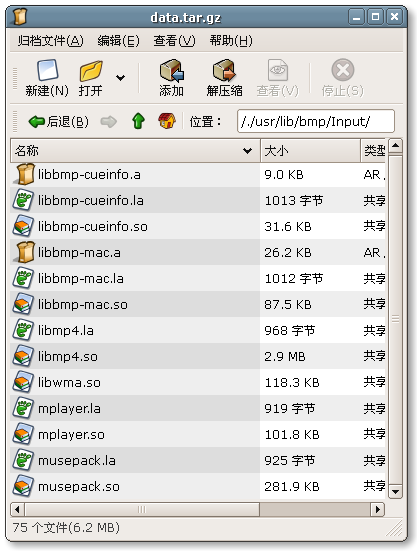Click the greyed 查看(V) view icon
The width and height of the screenshot is (417, 551).
(278, 71)
